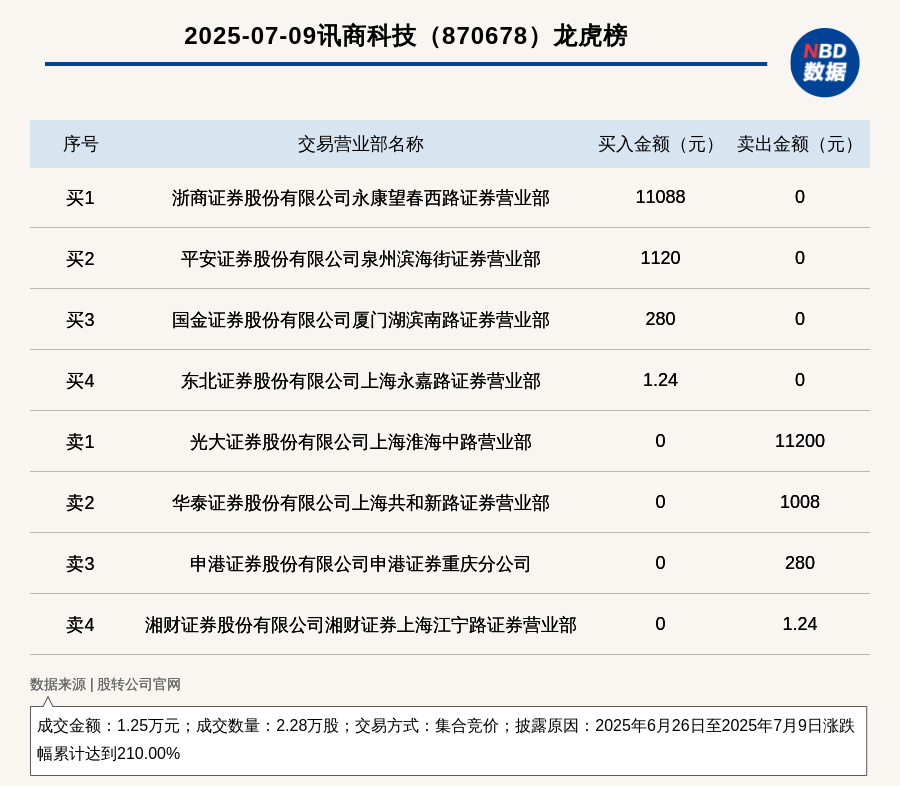900x786 pixels.
Task: Click the 交易营业部名称 column header
Action: point(360,144)
